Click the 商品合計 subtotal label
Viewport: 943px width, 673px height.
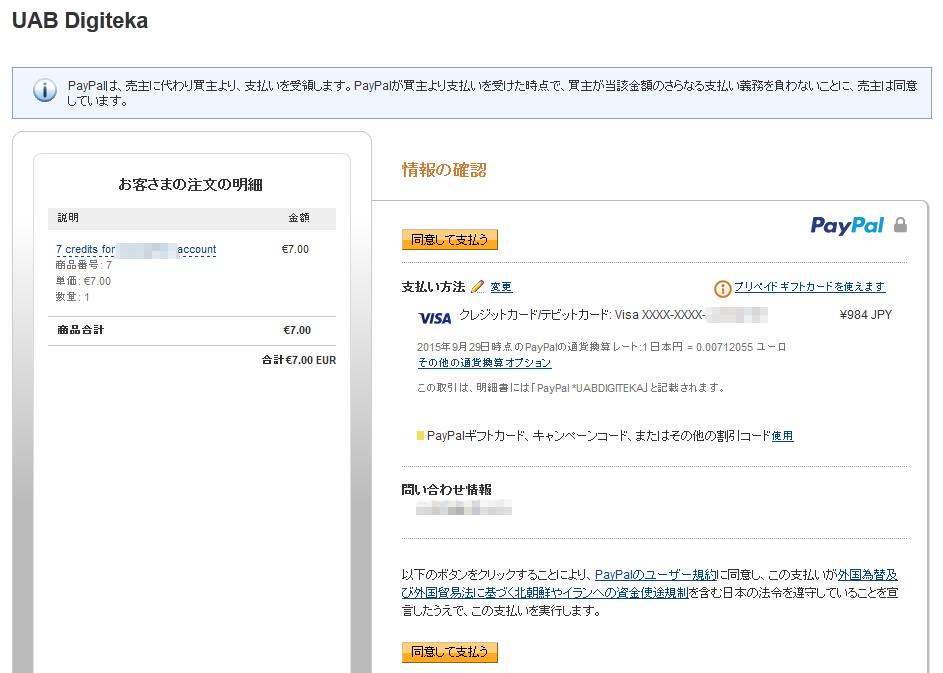point(81,330)
